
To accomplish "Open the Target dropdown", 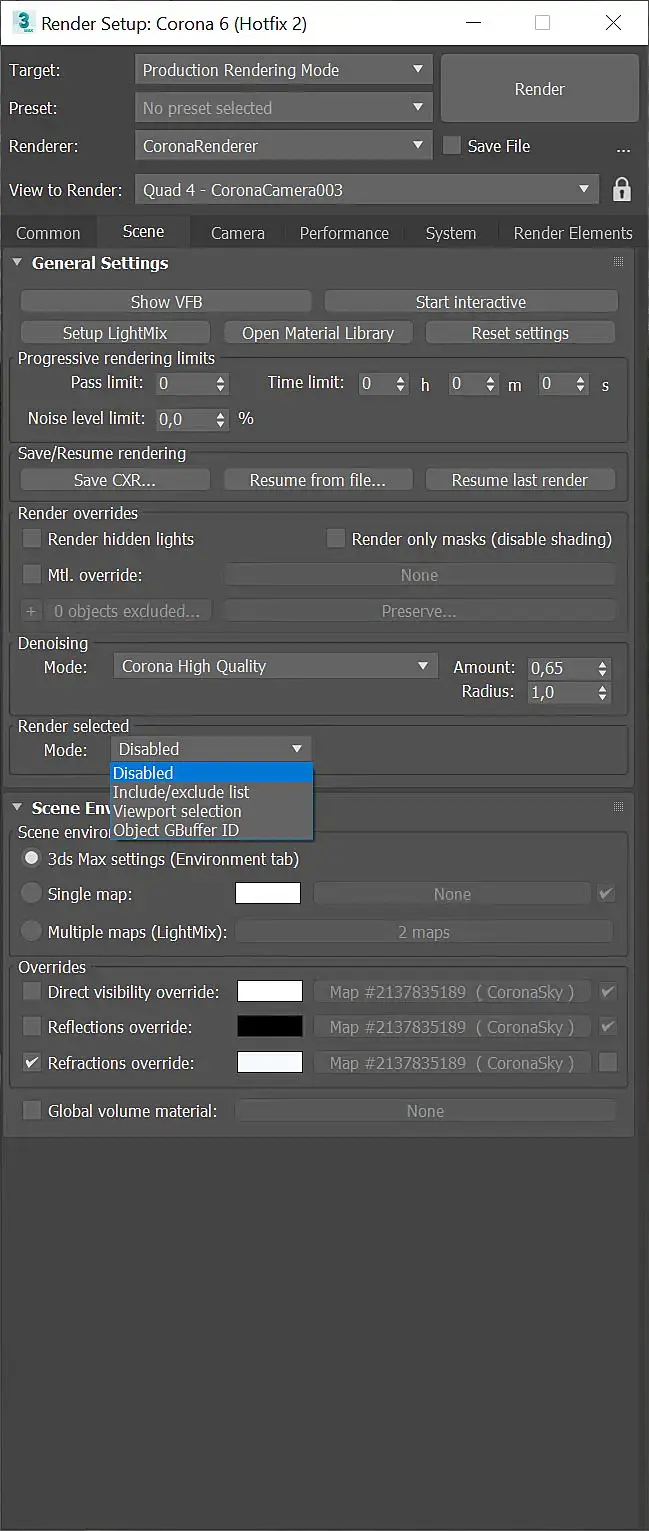I will coord(283,70).
